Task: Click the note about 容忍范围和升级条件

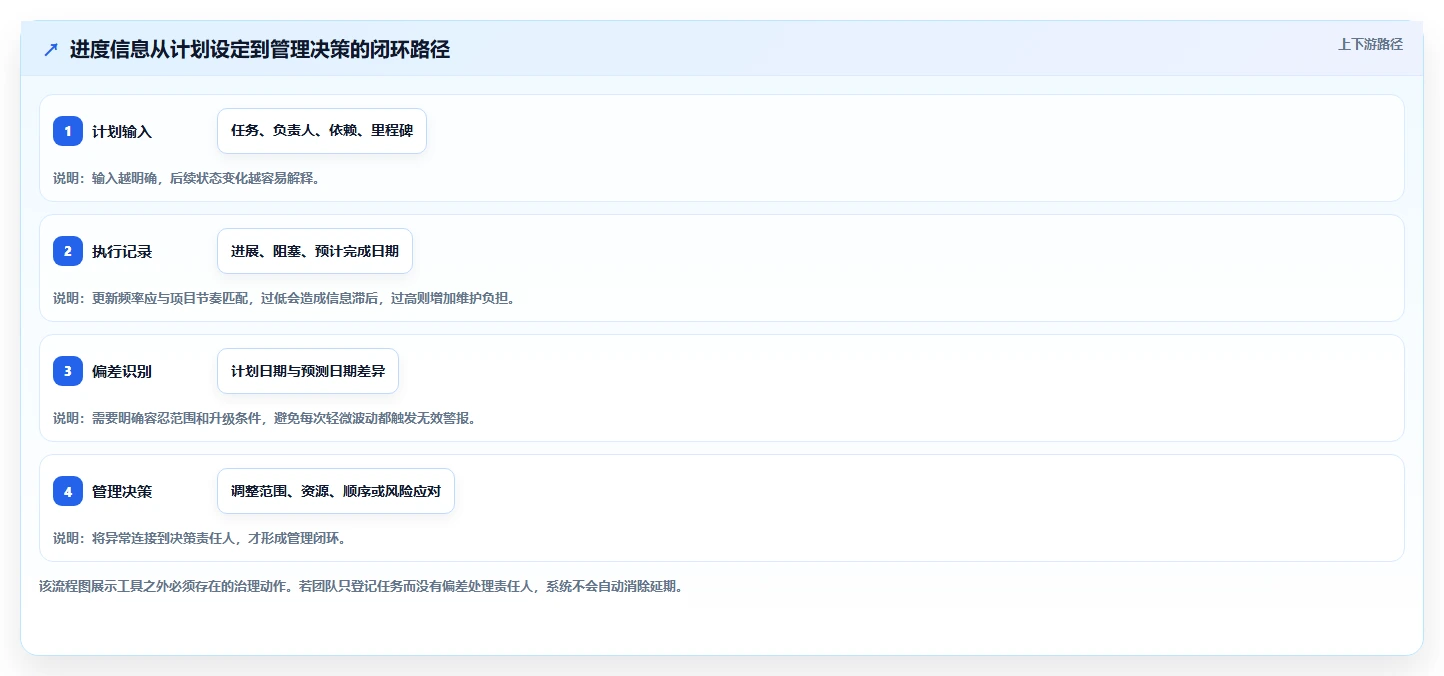Action: (265, 418)
